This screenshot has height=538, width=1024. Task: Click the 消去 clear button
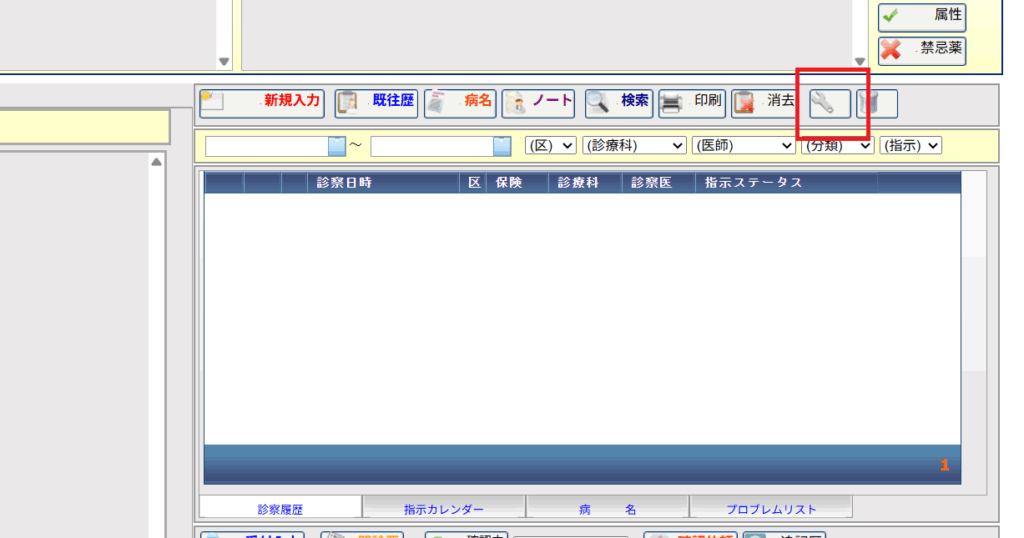point(764,102)
